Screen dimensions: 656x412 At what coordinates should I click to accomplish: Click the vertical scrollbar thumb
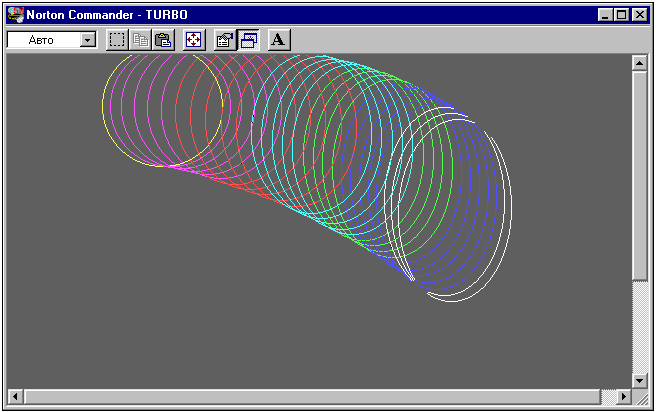tap(639, 176)
